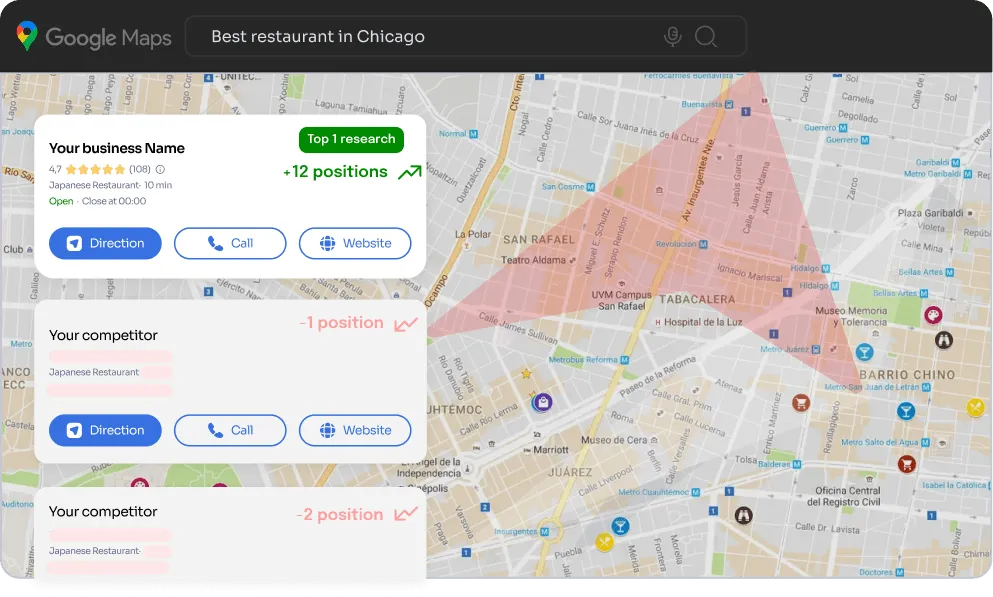
Task: Click the -2 position text
Action: point(339,514)
